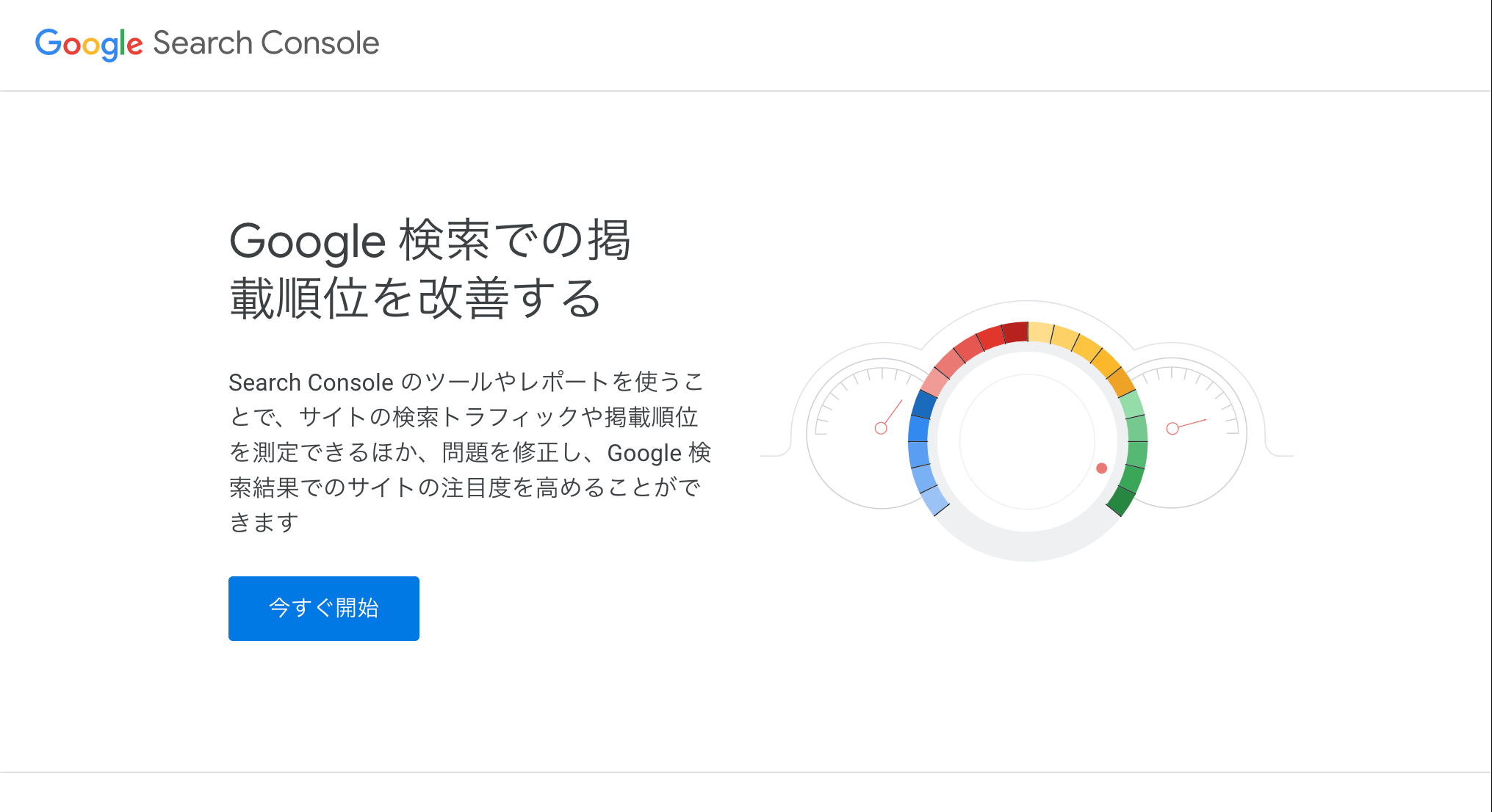Viewport: 1492px width, 812px height.
Task: Click the dark red segment of dial
Action: tap(1015, 333)
